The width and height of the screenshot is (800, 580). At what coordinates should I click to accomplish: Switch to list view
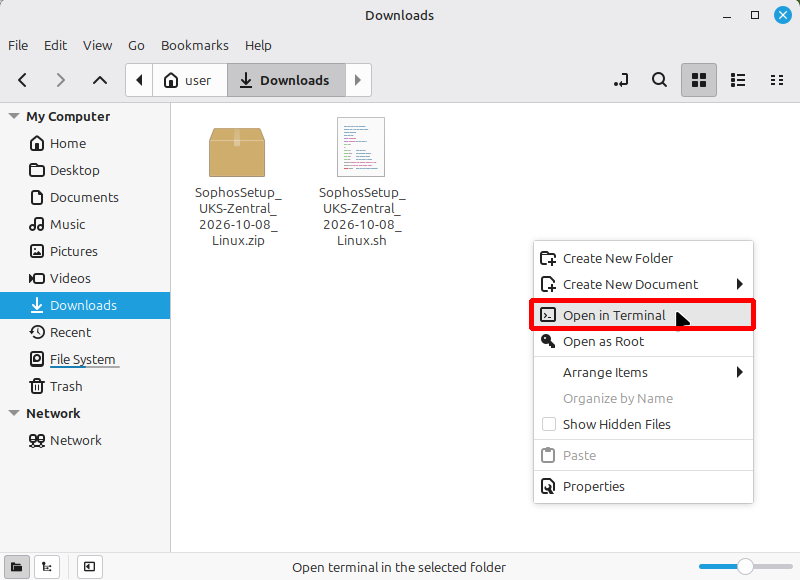pyautogui.click(x=738, y=80)
